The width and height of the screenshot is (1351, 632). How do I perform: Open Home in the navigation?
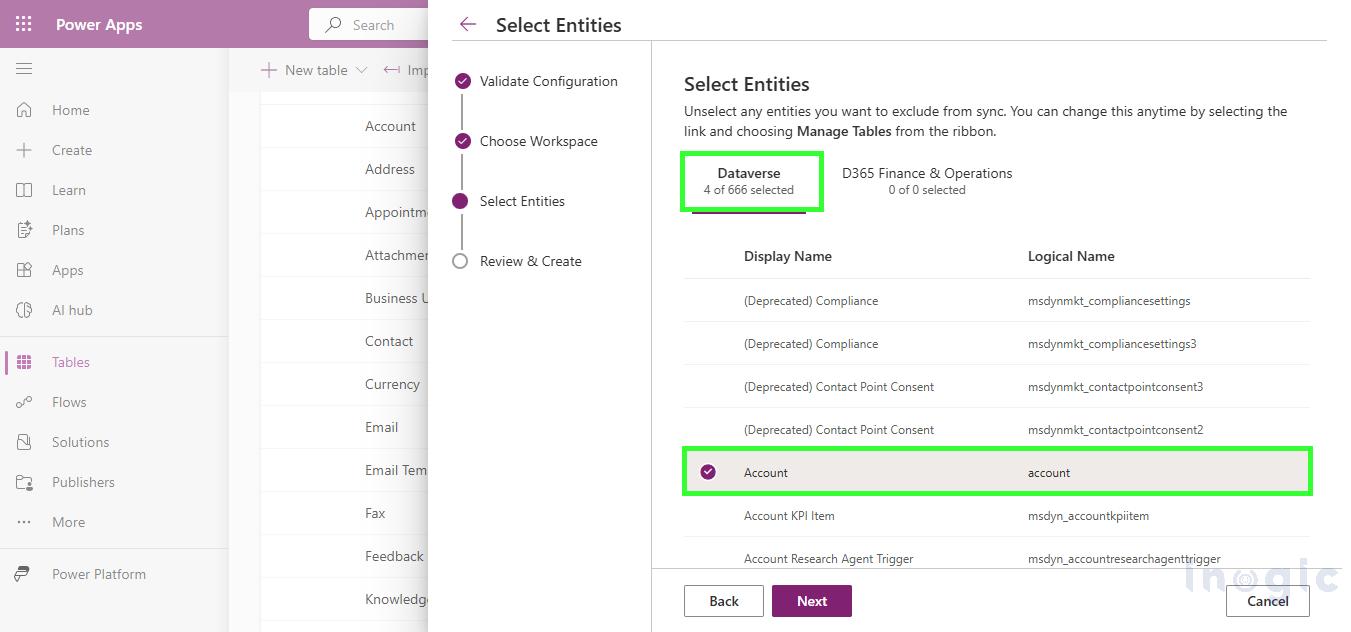(71, 110)
